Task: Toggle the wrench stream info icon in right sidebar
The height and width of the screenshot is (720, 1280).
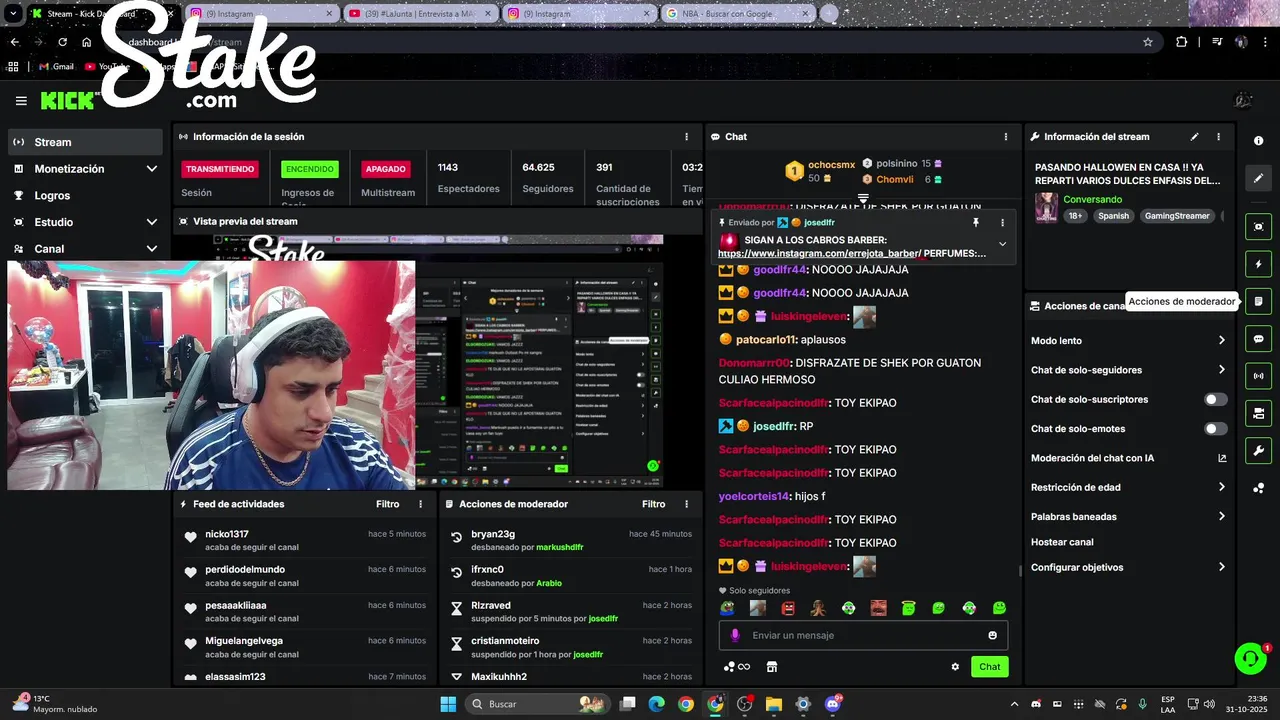Action: tap(1259, 451)
